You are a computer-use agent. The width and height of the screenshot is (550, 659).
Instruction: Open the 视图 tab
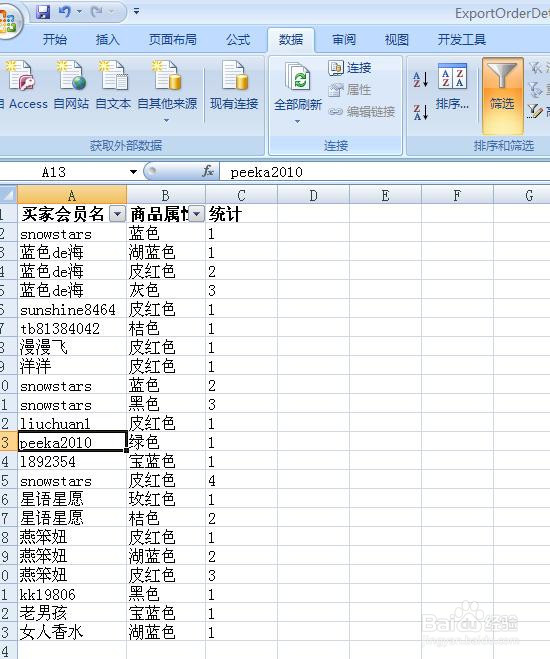[x=397, y=40]
